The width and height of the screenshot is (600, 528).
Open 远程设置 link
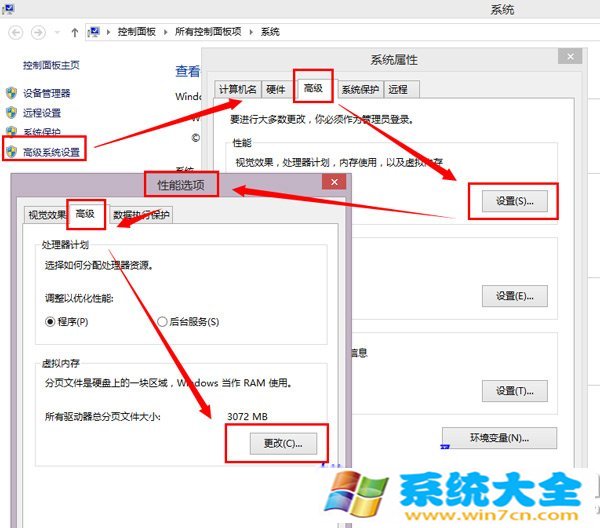(x=42, y=113)
